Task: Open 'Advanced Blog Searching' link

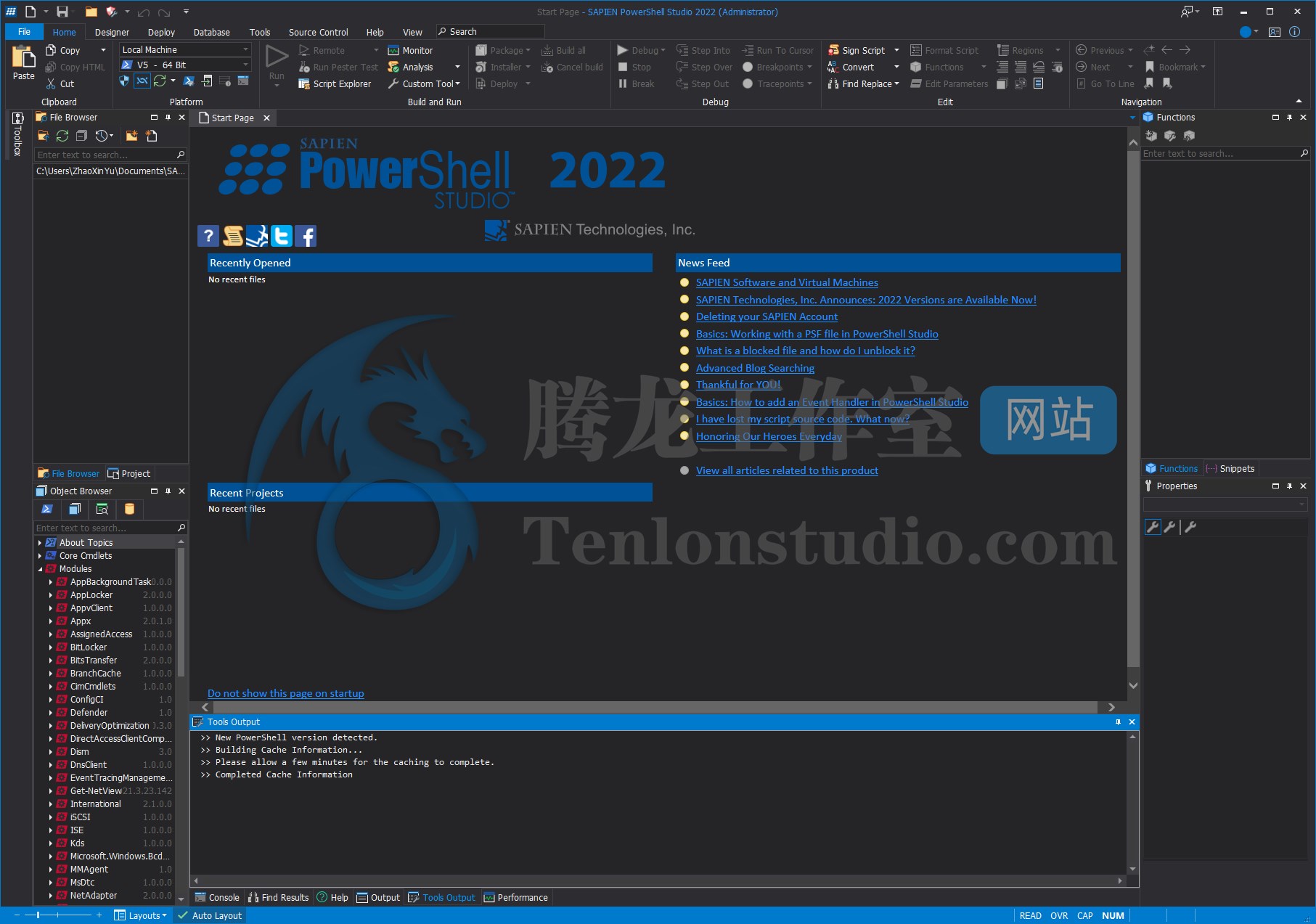Action: pyautogui.click(x=755, y=368)
